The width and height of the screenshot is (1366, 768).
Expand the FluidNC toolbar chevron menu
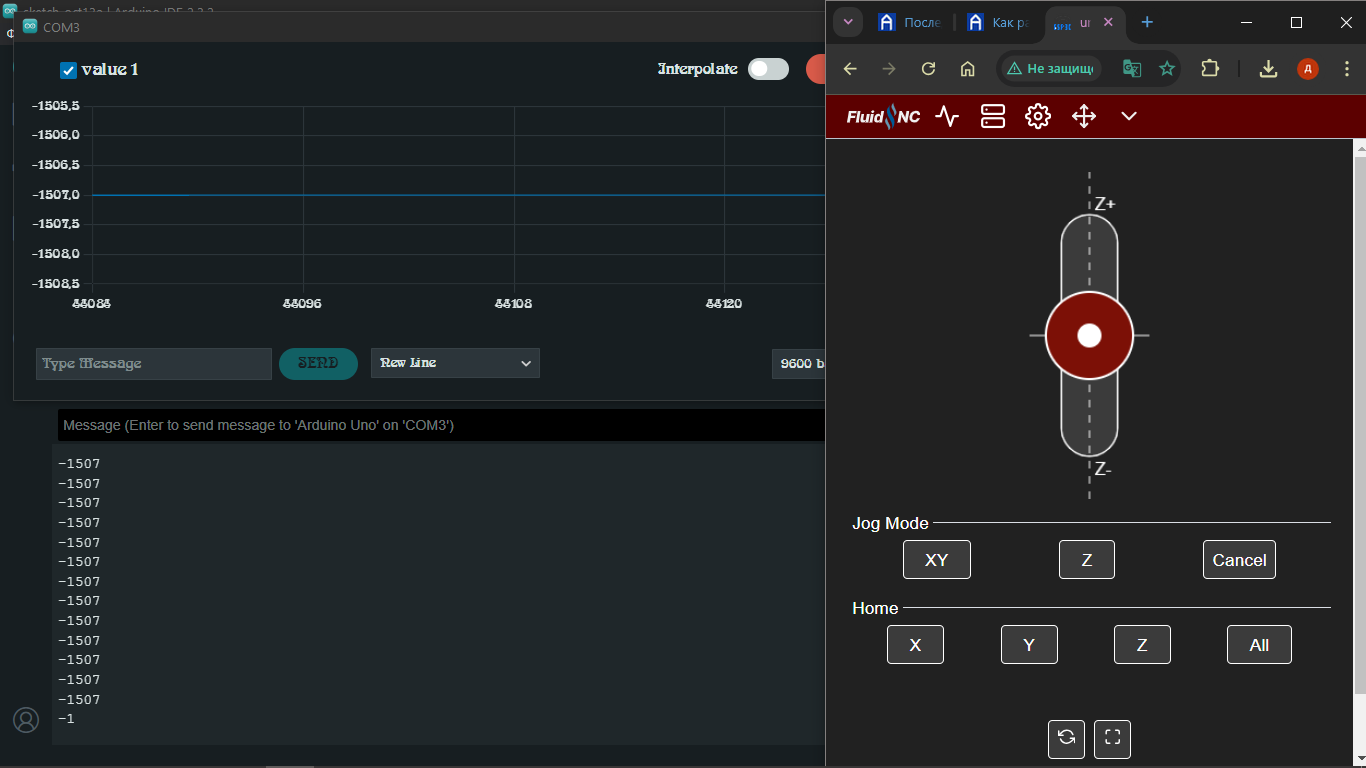(x=1129, y=117)
